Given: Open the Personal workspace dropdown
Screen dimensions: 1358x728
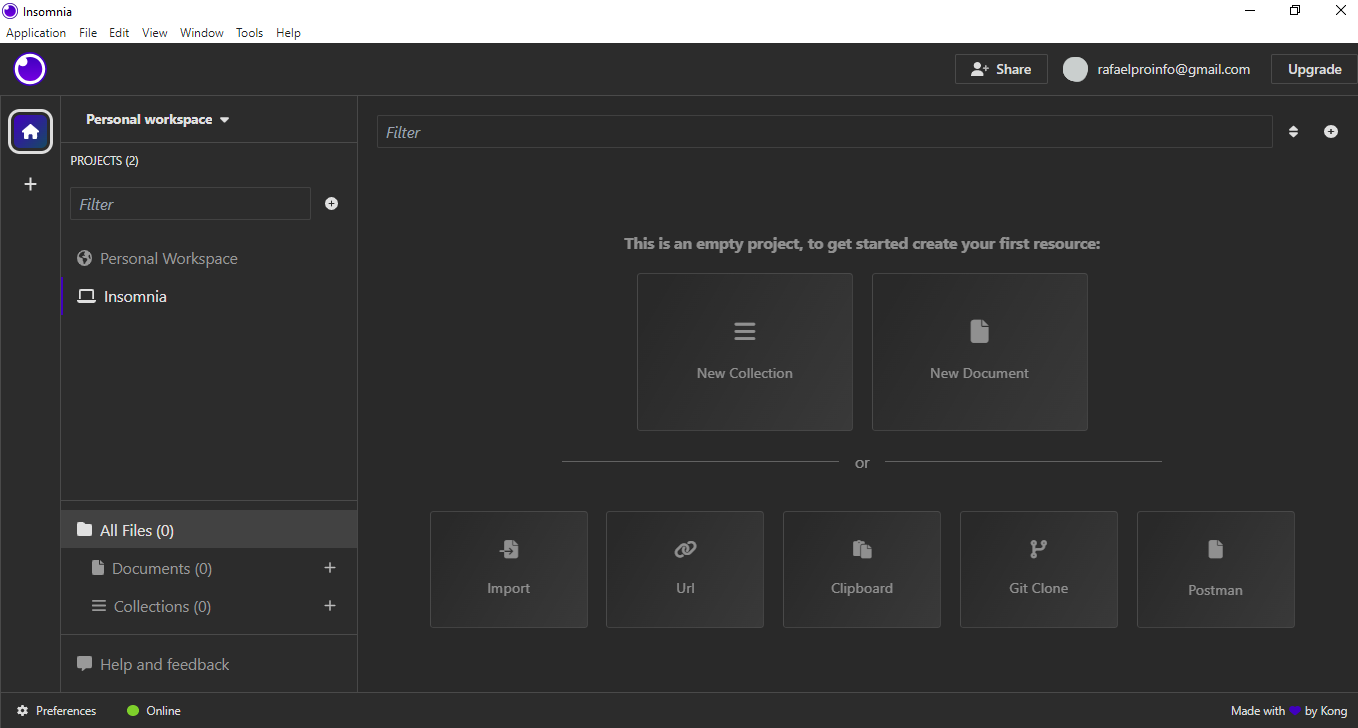Looking at the screenshot, I should 158,120.
